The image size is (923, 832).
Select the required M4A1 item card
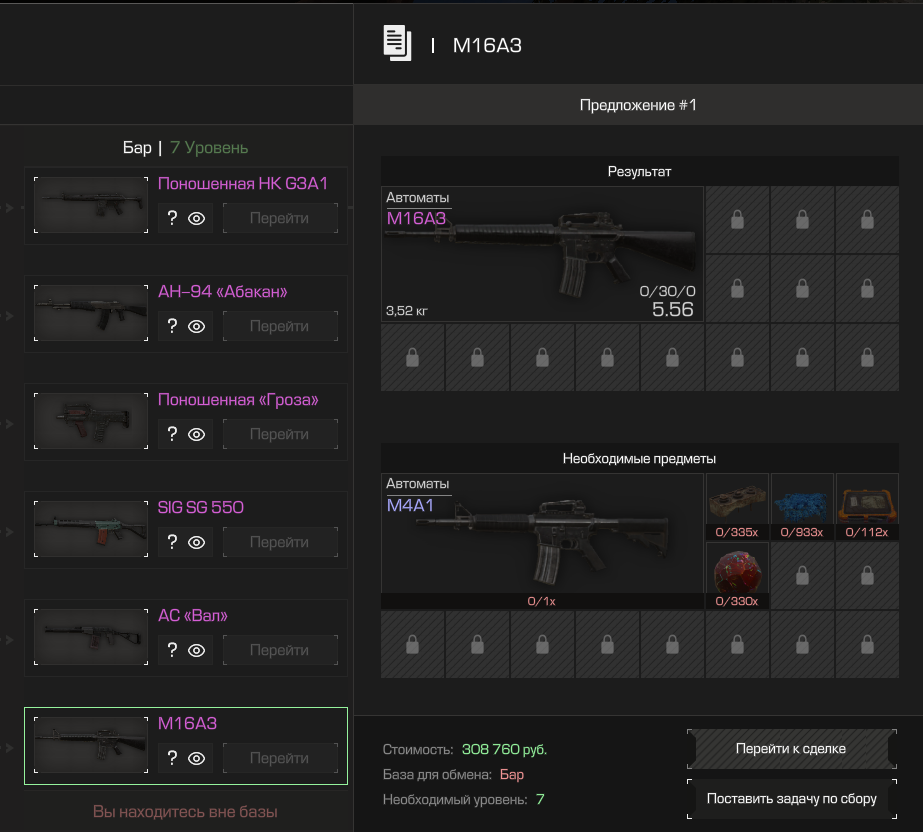coord(542,541)
